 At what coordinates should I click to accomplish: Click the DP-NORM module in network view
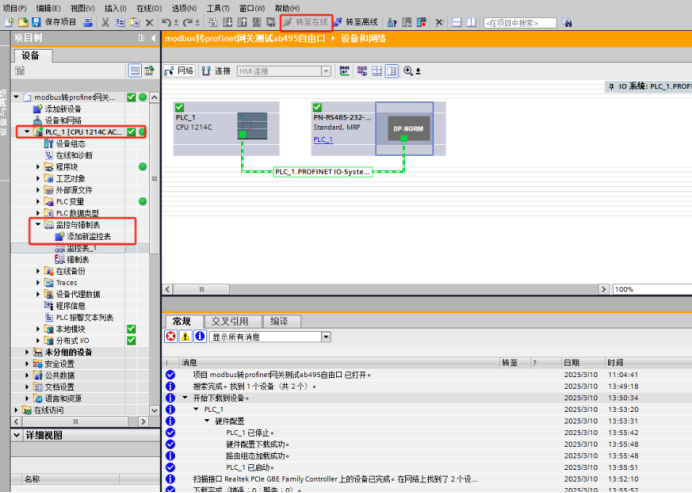click(x=409, y=128)
